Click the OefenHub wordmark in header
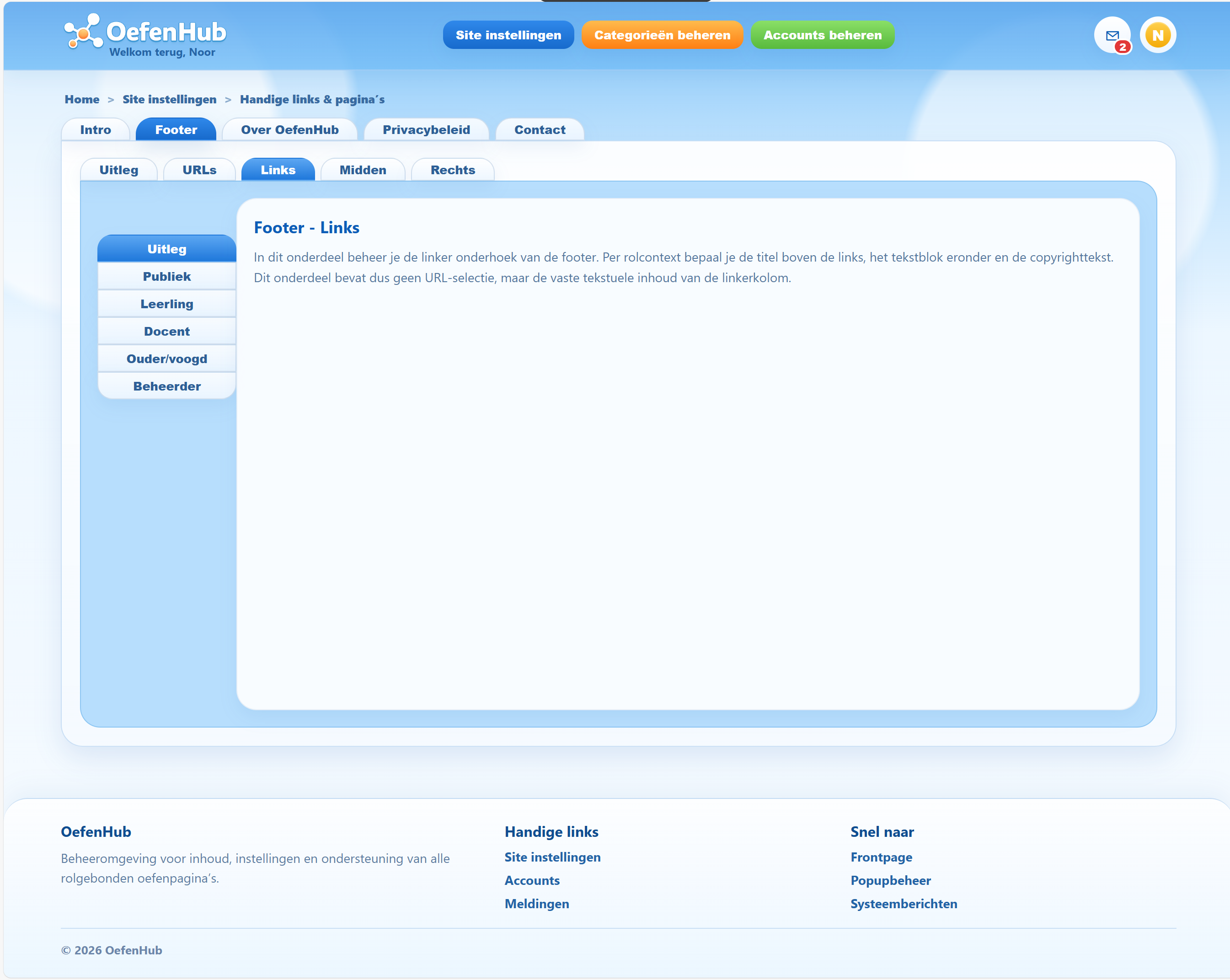 [166, 32]
